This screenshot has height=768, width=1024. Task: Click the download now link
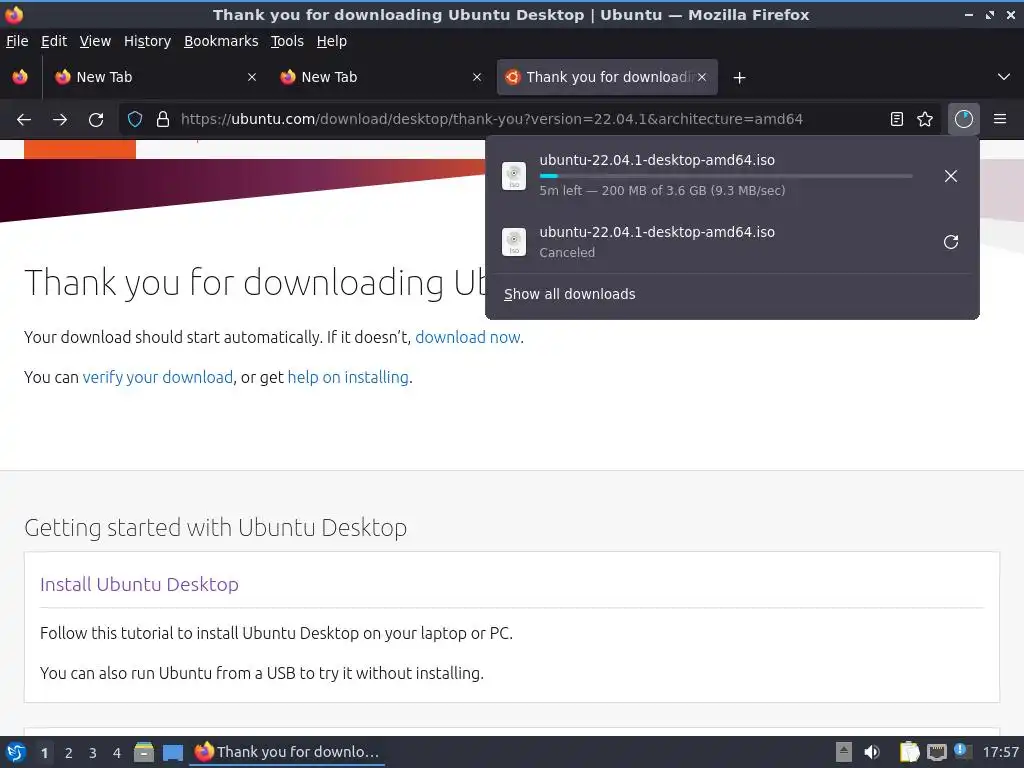click(468, 337)
